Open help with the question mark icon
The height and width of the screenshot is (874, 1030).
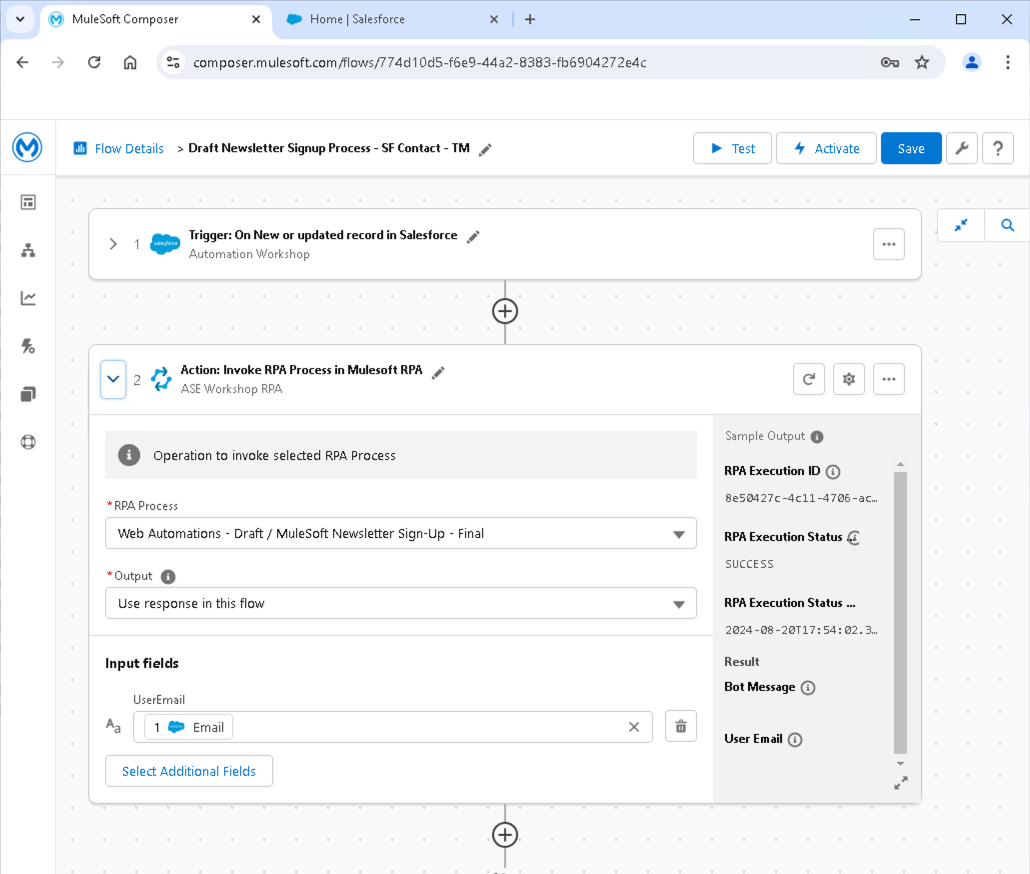997,148
